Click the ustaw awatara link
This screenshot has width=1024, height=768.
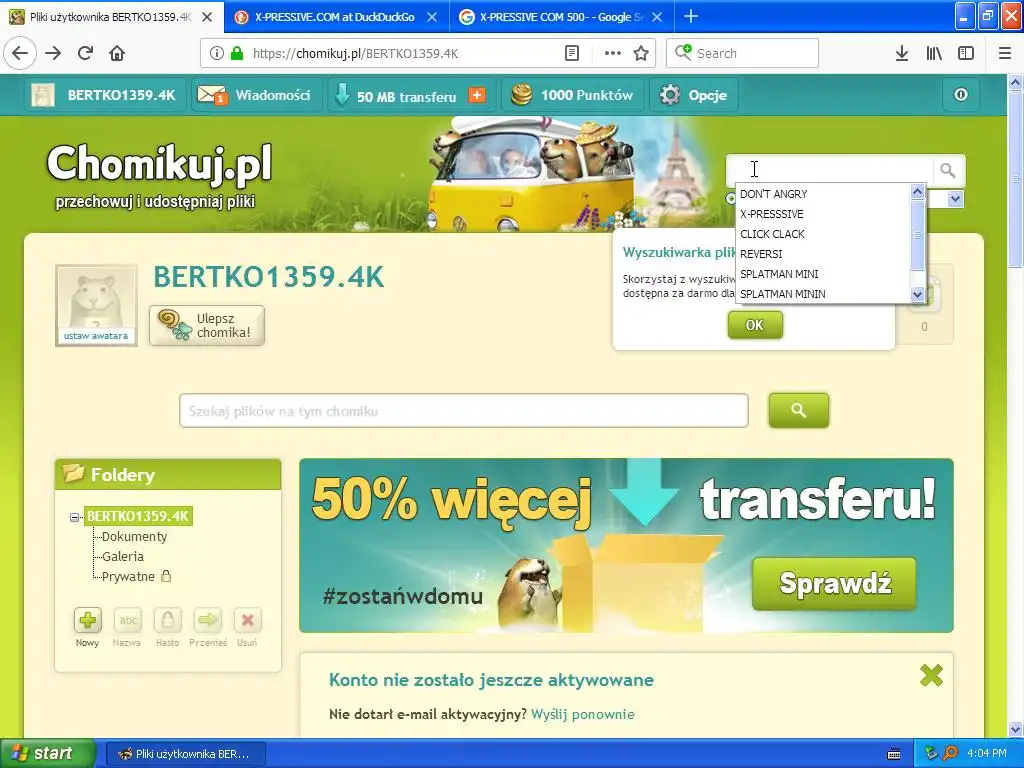(x=96, y=336)
